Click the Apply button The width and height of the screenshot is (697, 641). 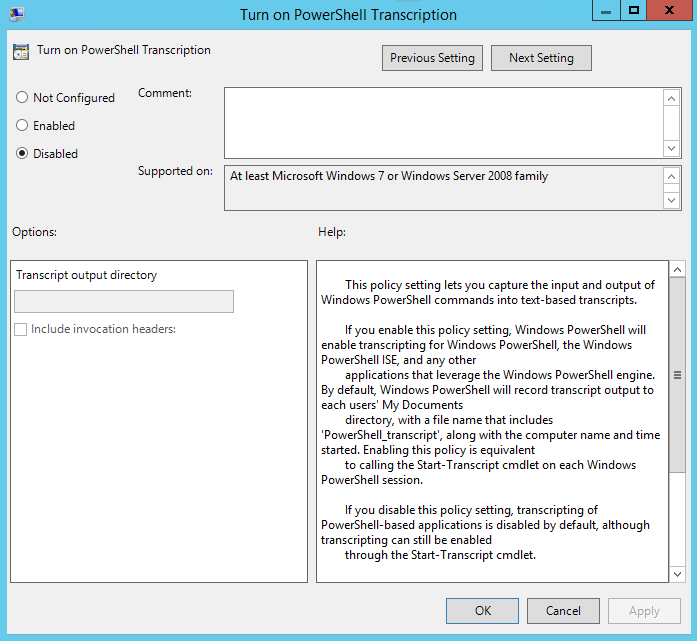click(644, 611)
